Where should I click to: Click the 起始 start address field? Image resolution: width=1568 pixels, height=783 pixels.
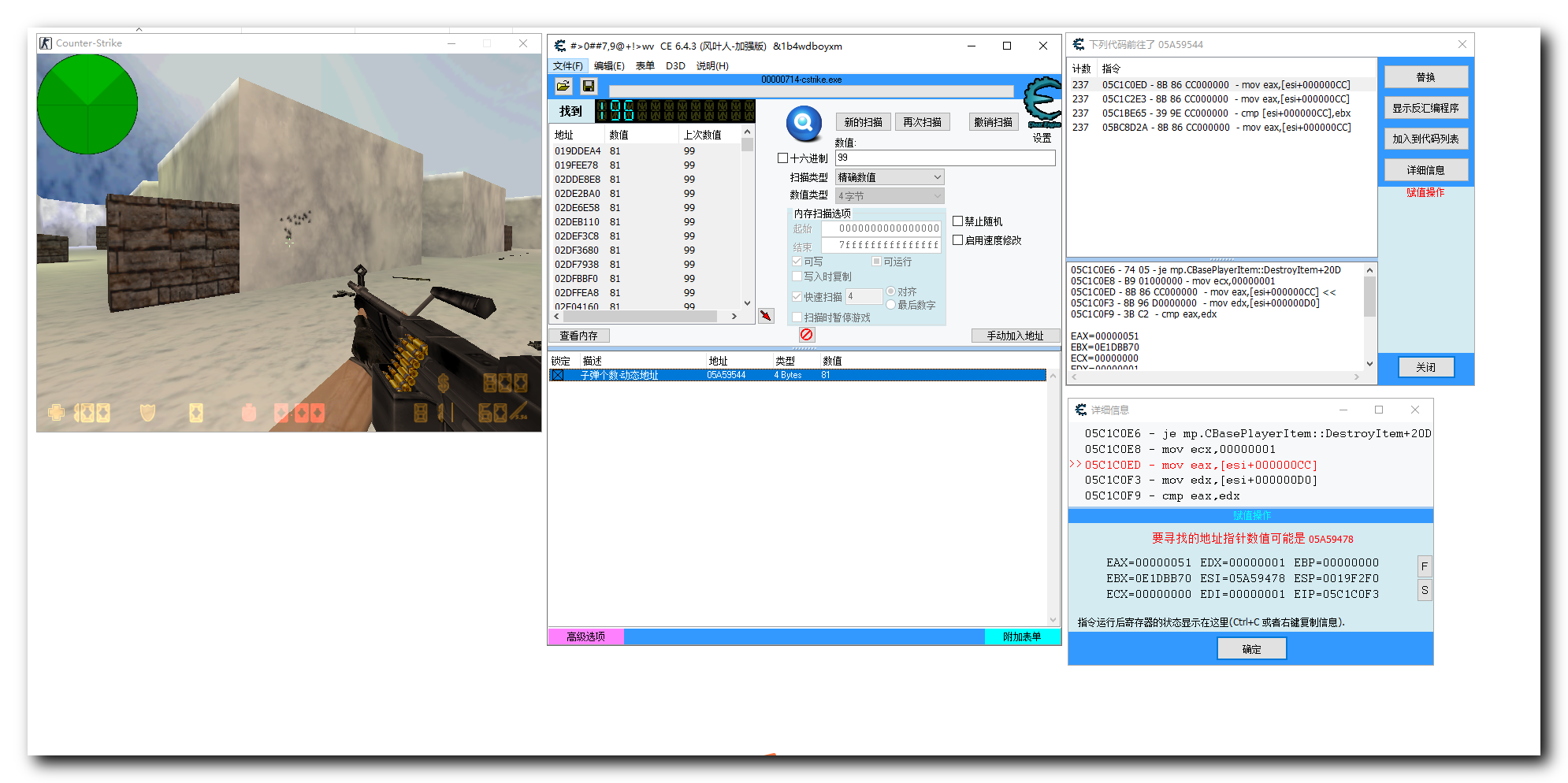882,228
